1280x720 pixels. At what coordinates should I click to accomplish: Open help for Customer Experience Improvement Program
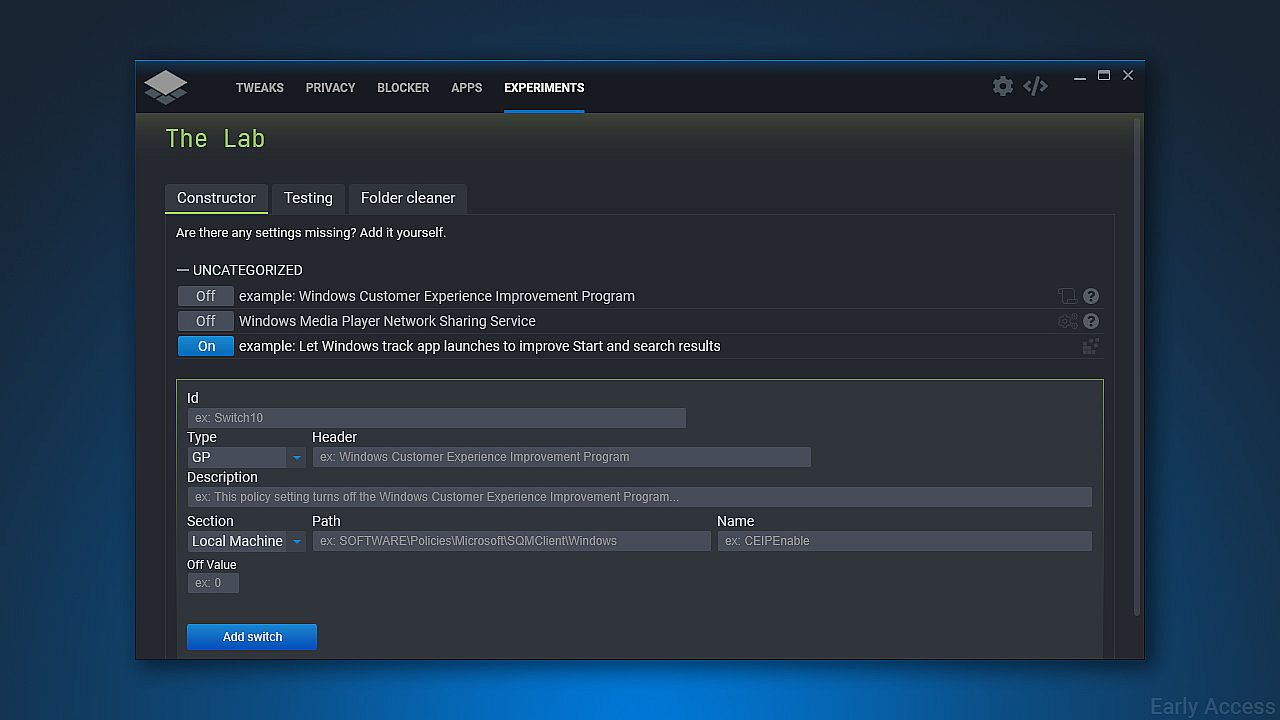click(x=1091, y=296)
